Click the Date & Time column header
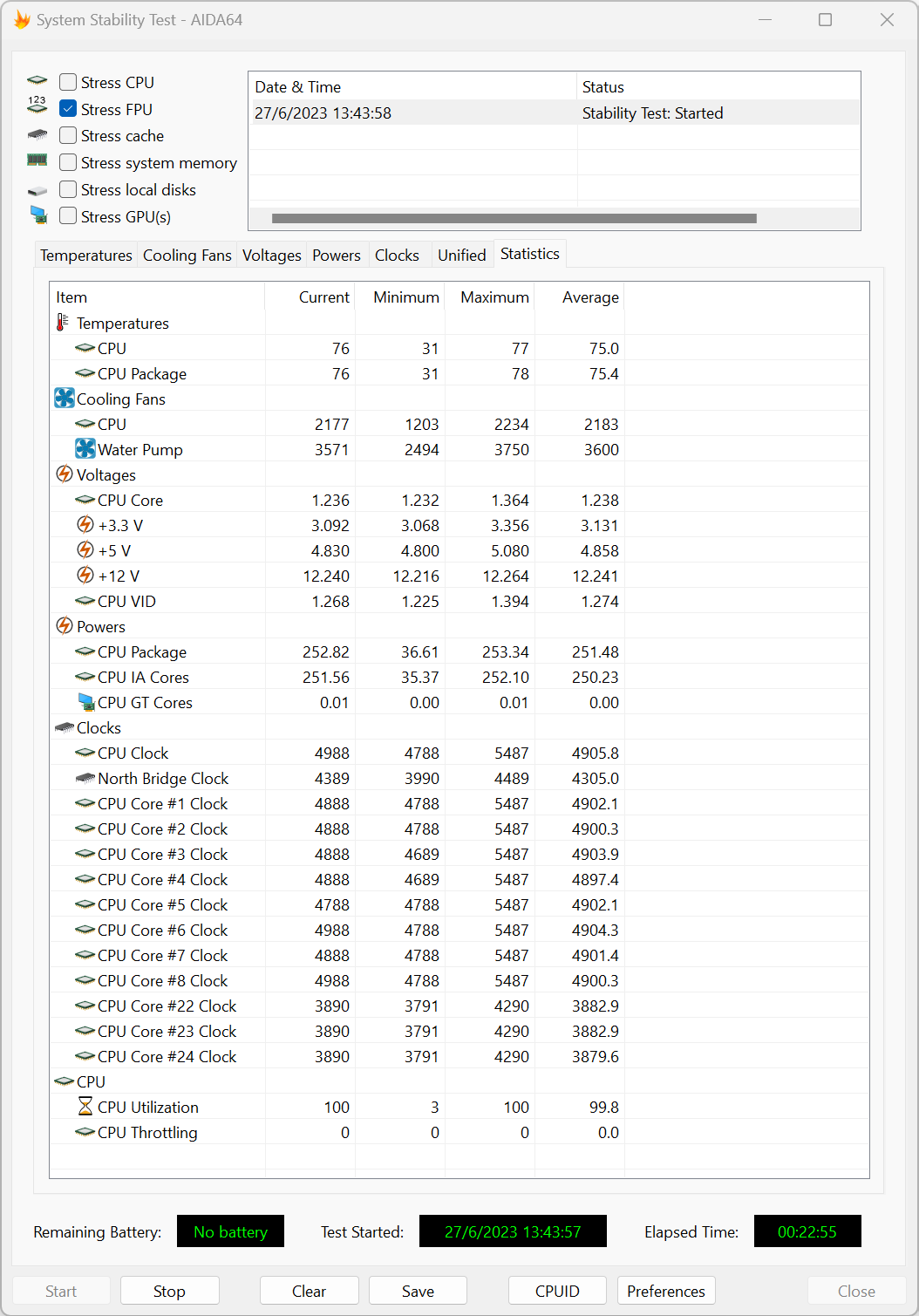Viewport: 919px width, 1316px height. 412,87
